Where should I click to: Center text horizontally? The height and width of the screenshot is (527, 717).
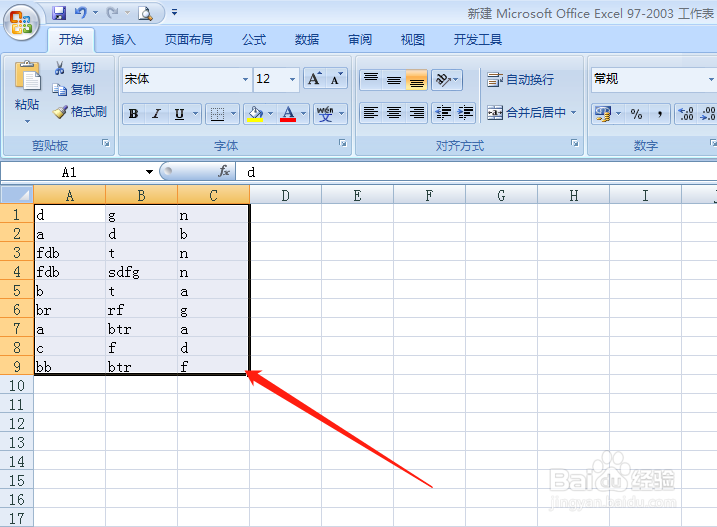click(394, 113)
